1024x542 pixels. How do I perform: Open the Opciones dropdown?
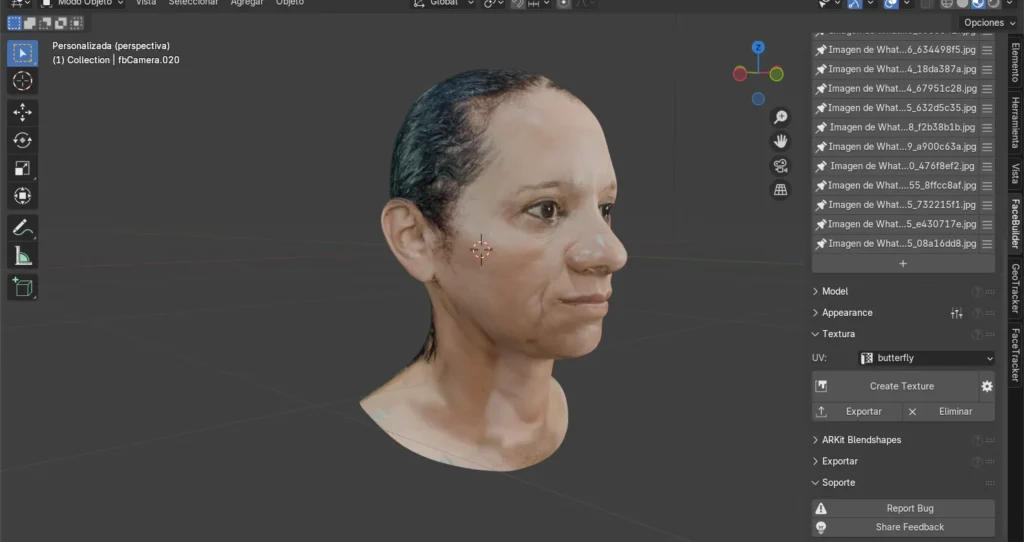click(x=990, y=23)
